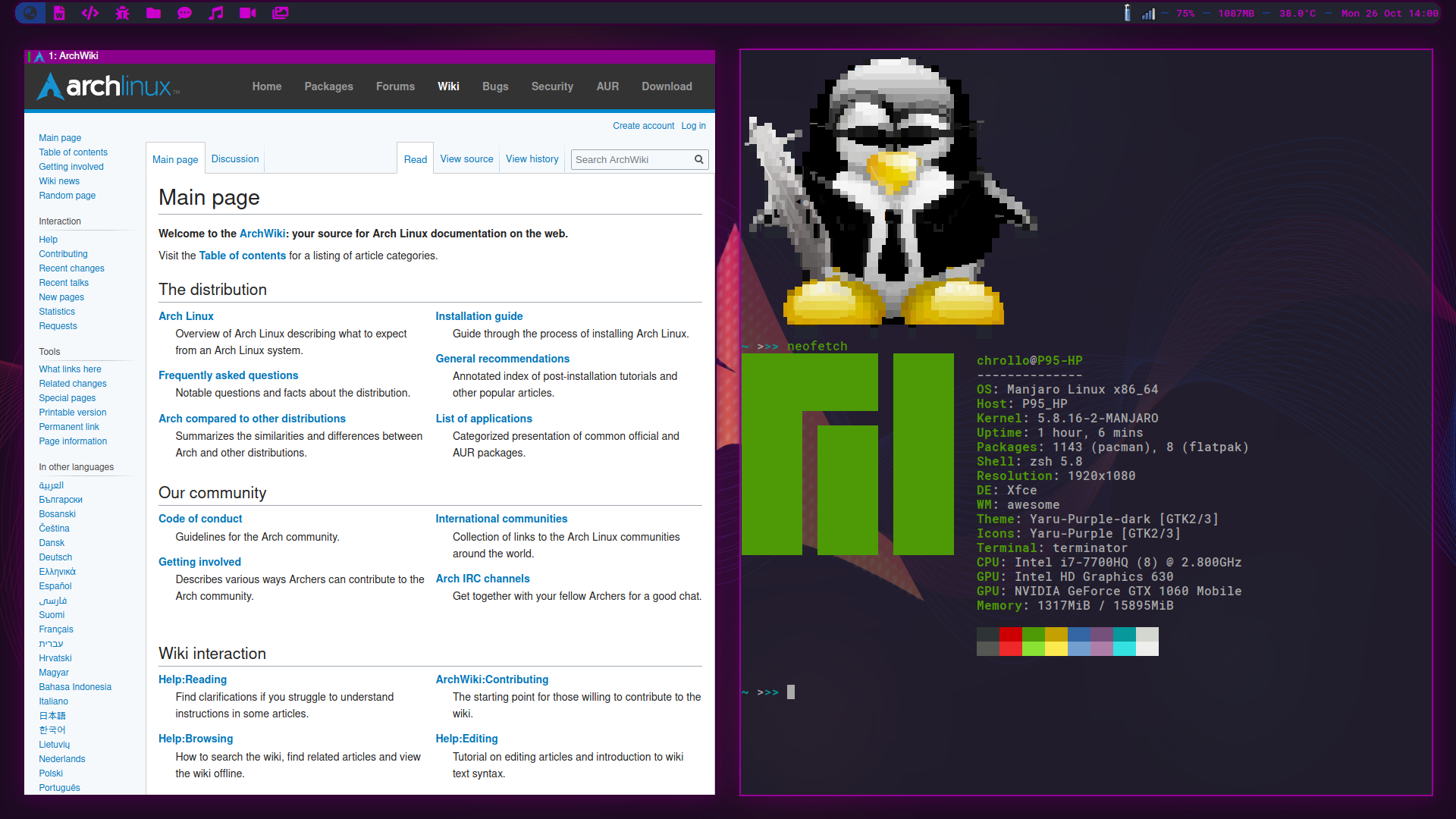Open the Statistics sidebar link

pos(57,312)
